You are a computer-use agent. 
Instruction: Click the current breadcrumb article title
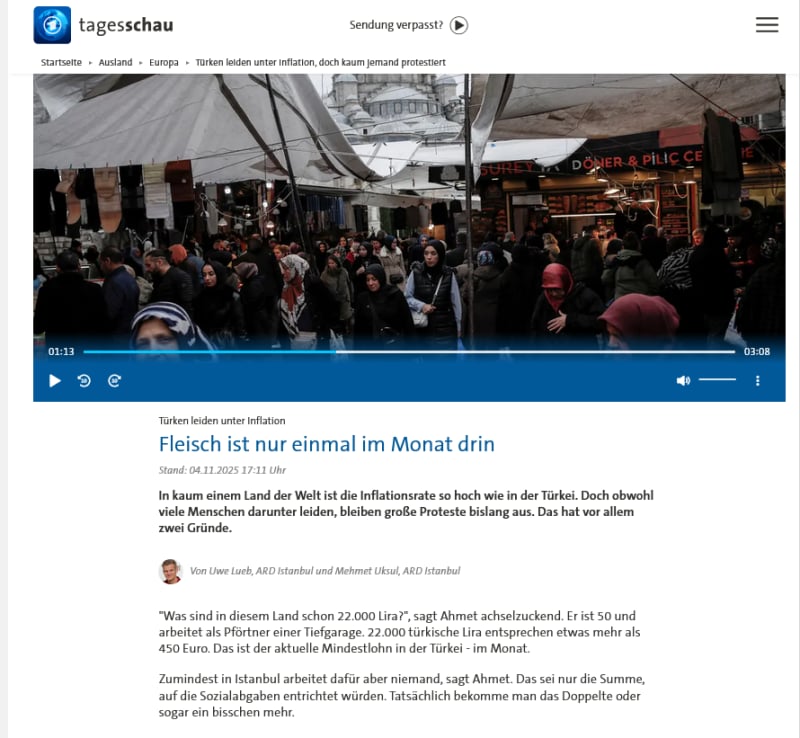point(320,62)
